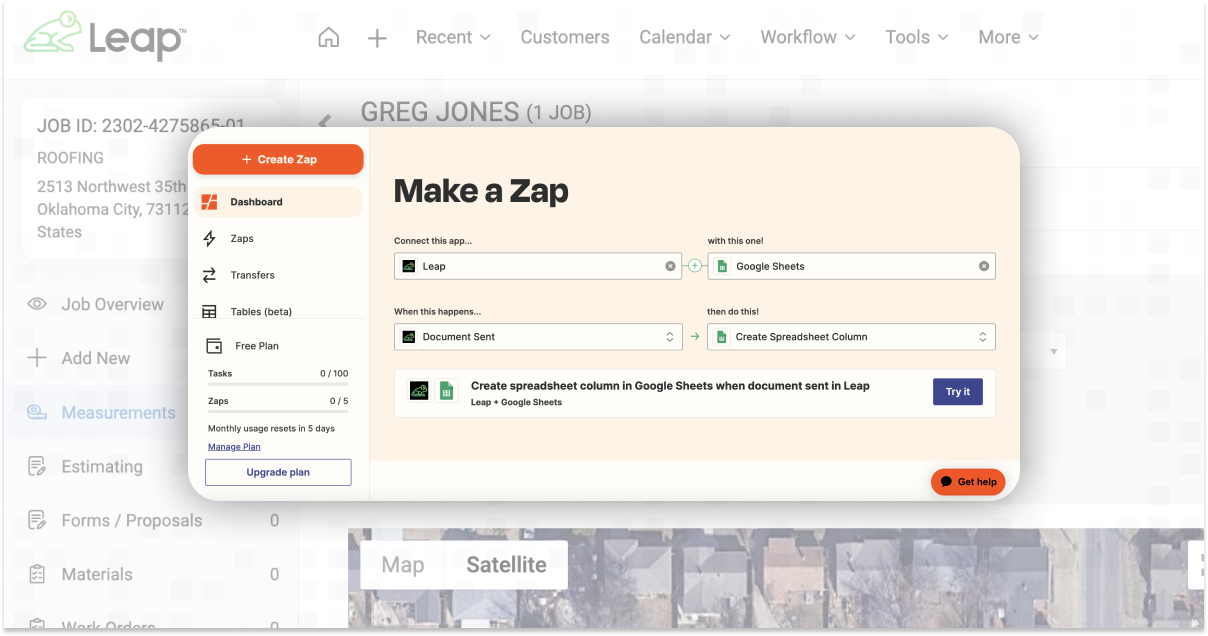Click the Get help chat bubble
This screenshot has width=1208, height=636.
click(x=968, y=482)
